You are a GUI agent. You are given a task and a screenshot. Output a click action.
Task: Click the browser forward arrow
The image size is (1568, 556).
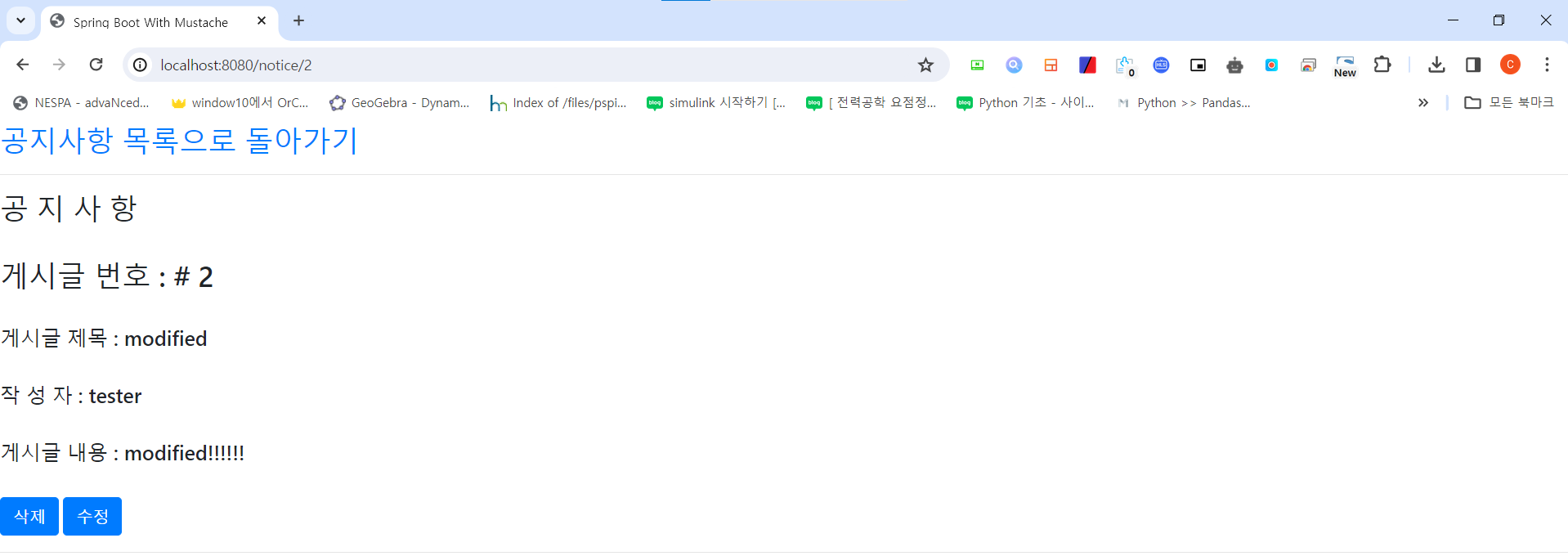tap(59, 65)
